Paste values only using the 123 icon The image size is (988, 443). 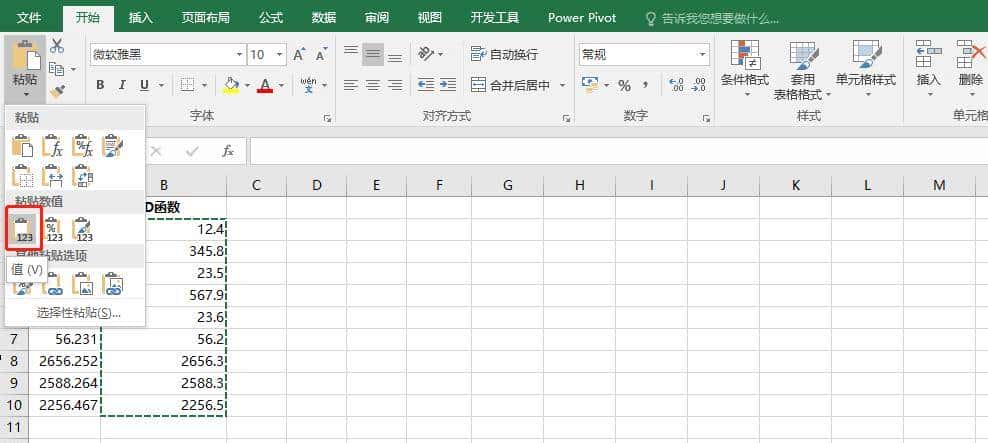tap(23, 229)
